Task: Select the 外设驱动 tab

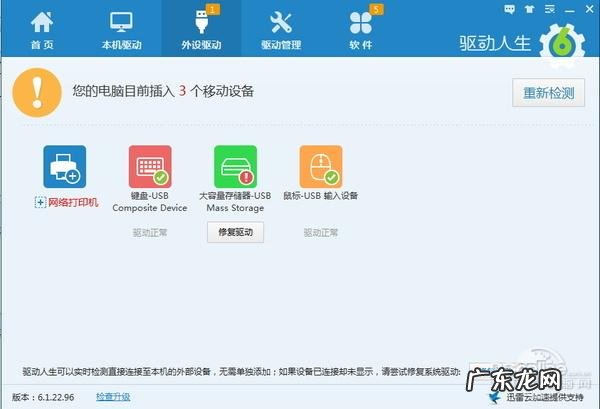Action: coord(201,30)
